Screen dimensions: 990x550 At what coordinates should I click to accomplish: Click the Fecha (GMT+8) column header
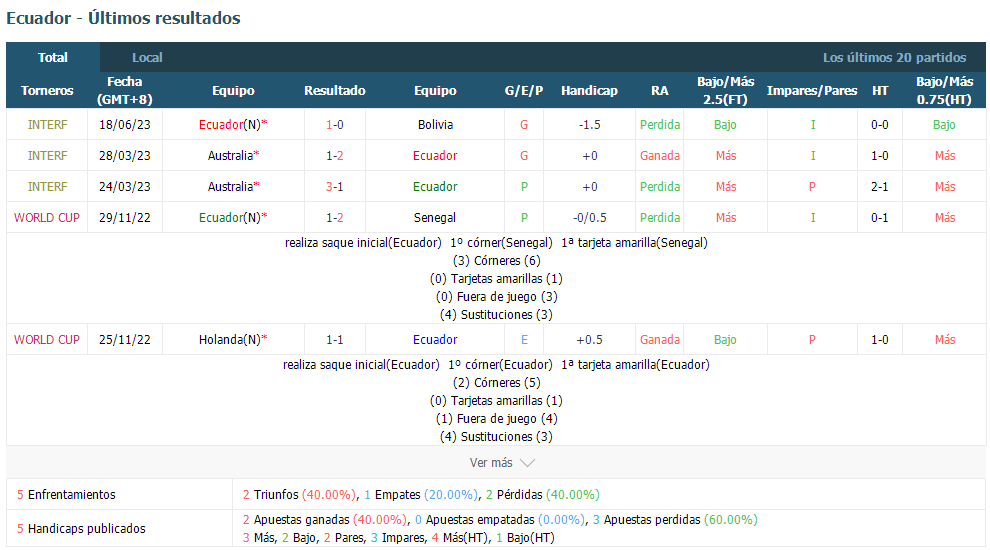tap(124, 90)
